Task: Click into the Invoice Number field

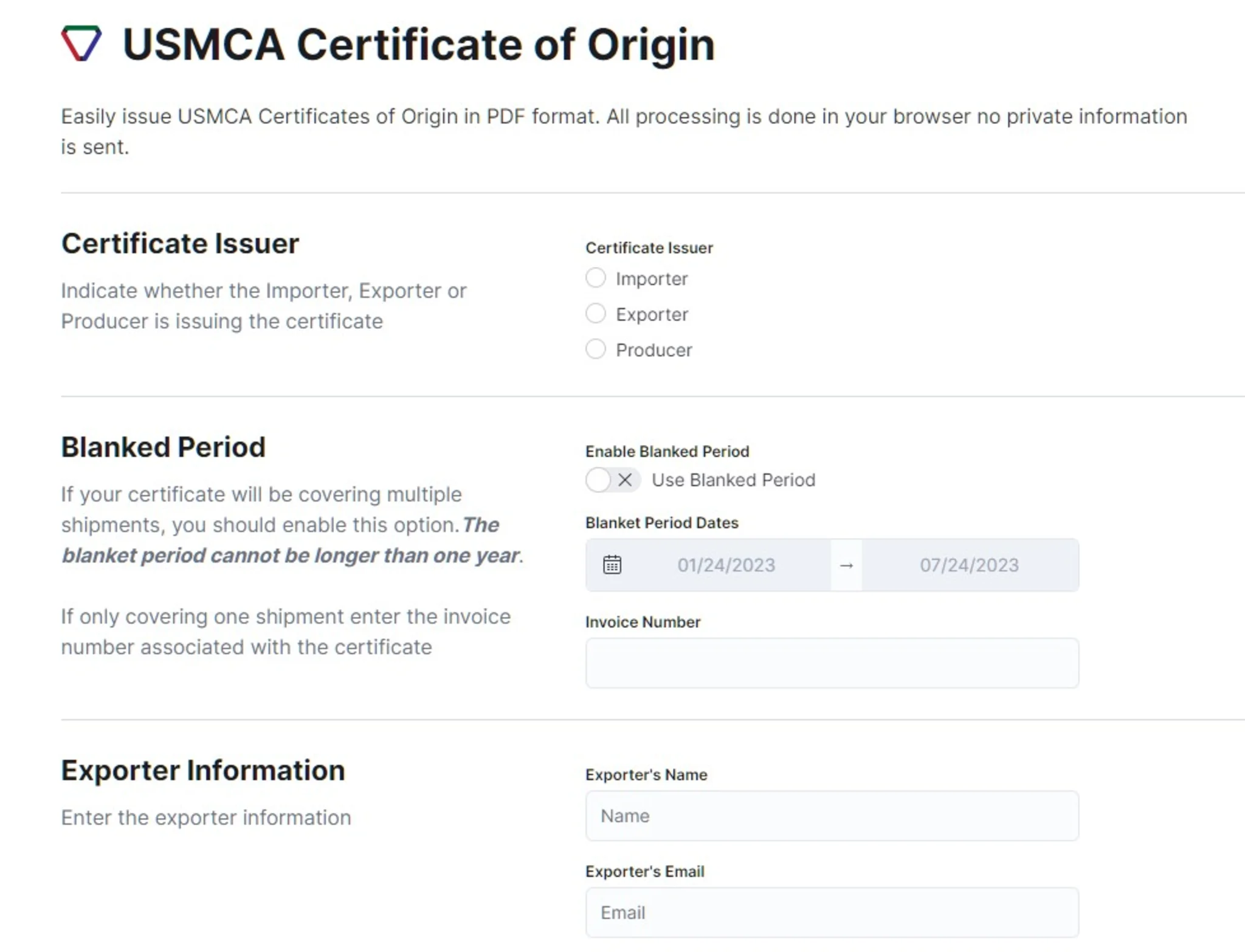Action: click(x=832, y=663)
